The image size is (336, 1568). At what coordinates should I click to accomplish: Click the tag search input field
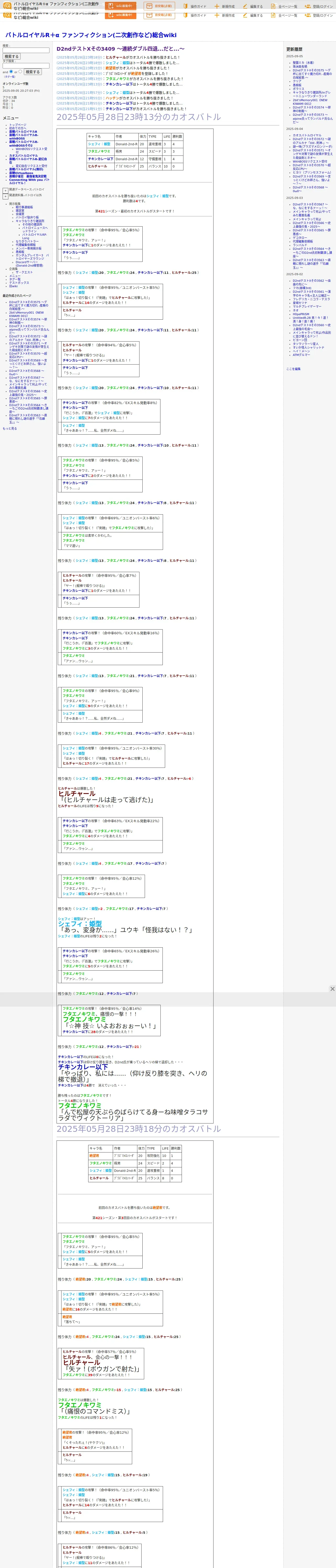point(26,66)
